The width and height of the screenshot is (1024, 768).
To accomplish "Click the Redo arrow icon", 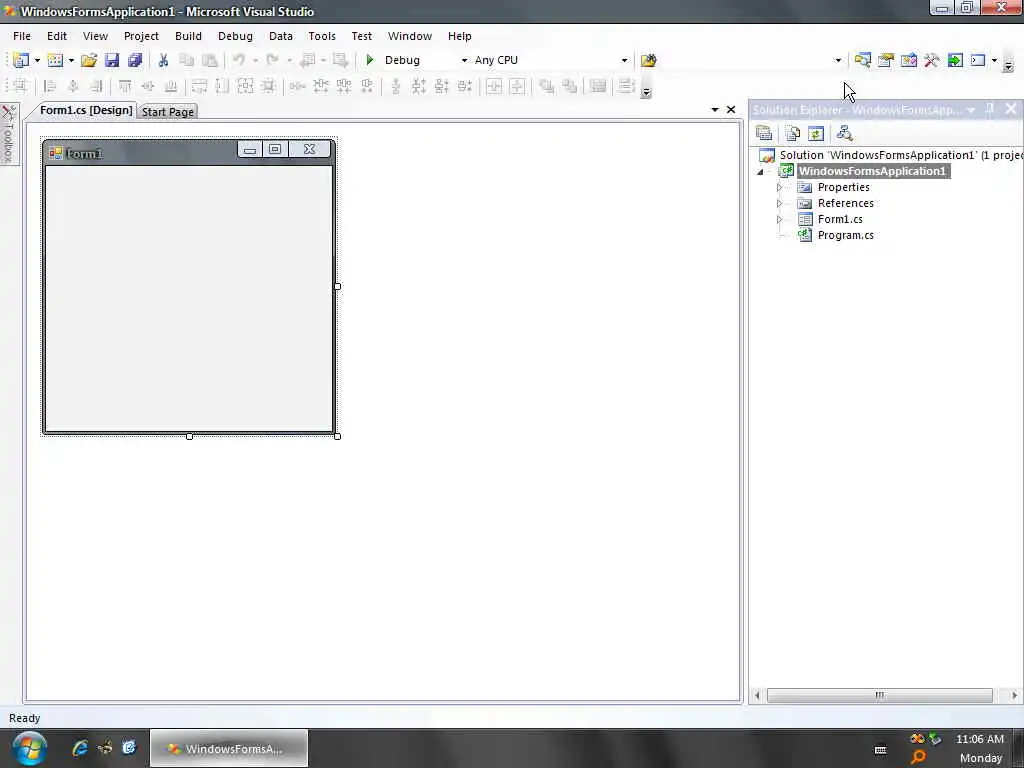I will point(273,60).
